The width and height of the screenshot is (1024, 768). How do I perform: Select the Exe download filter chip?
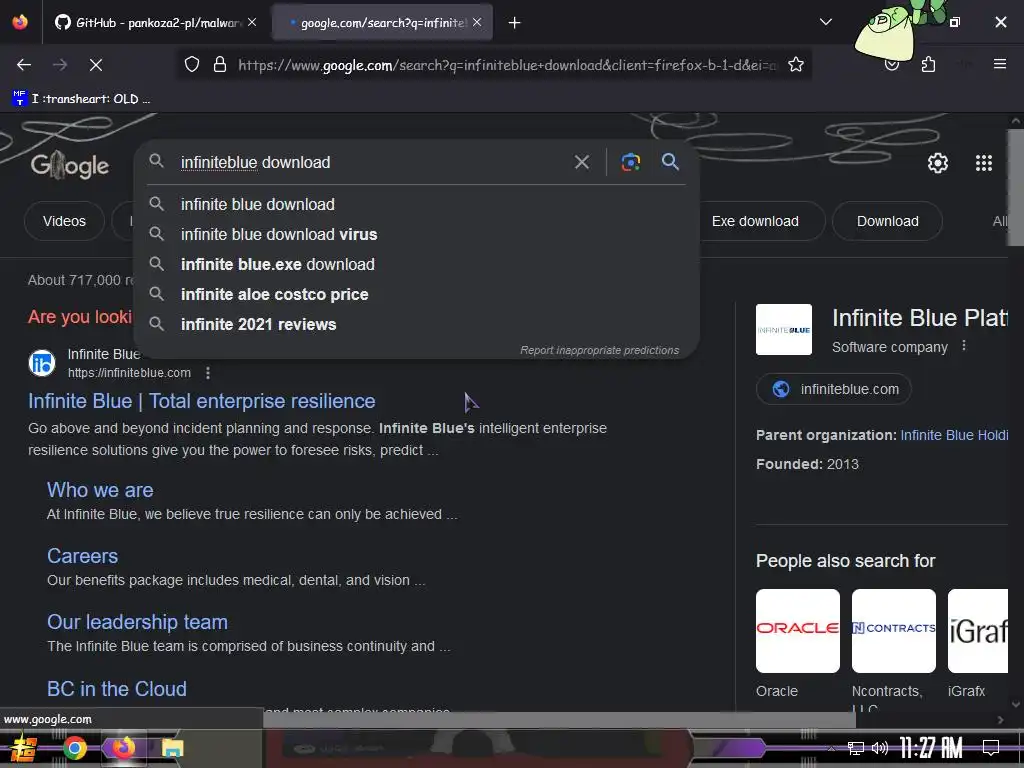click(x=756, y=221)
